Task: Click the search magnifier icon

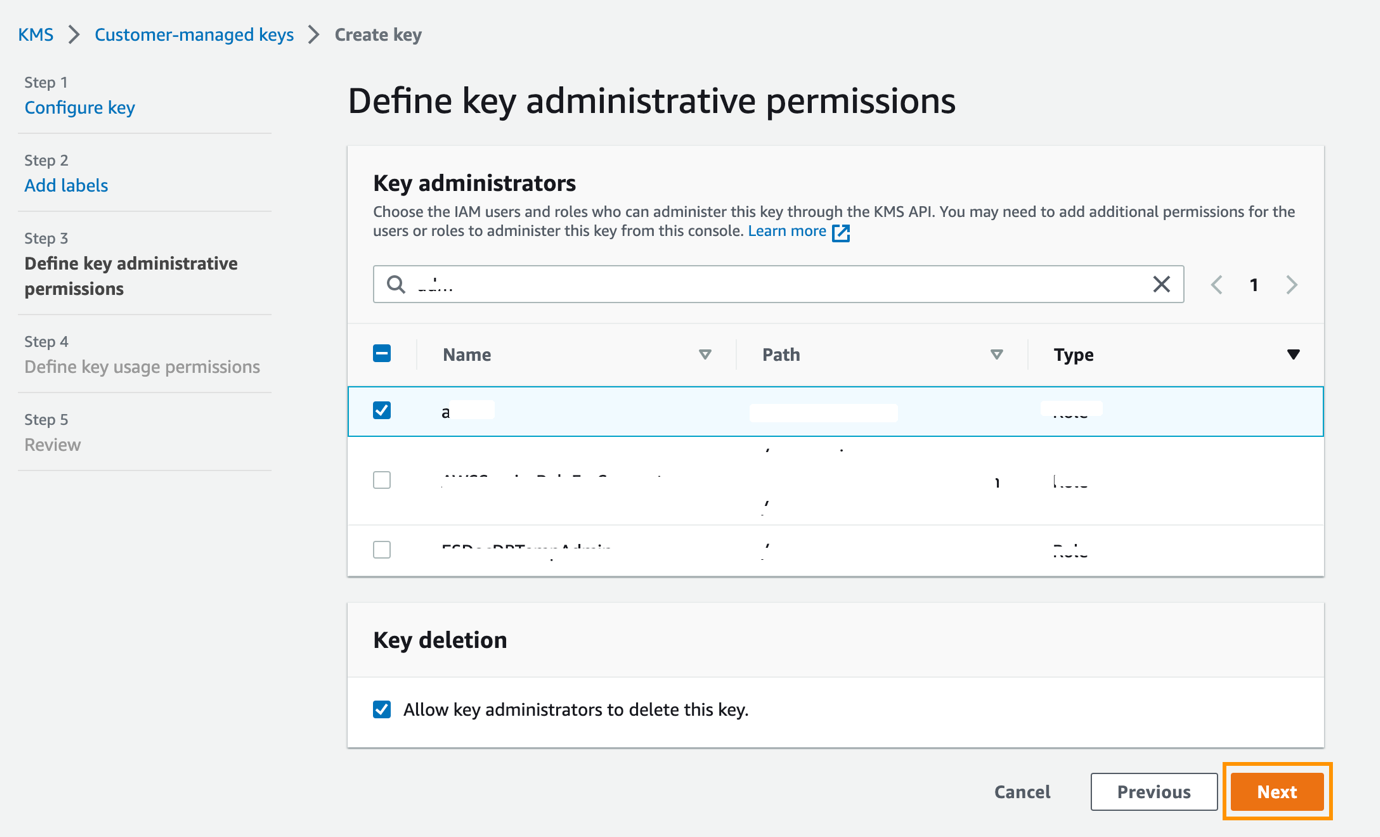Action: (395, 284)
